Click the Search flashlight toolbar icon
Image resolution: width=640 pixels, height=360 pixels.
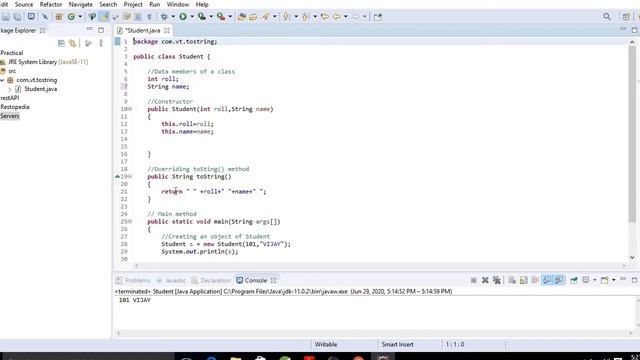[266, 17]
